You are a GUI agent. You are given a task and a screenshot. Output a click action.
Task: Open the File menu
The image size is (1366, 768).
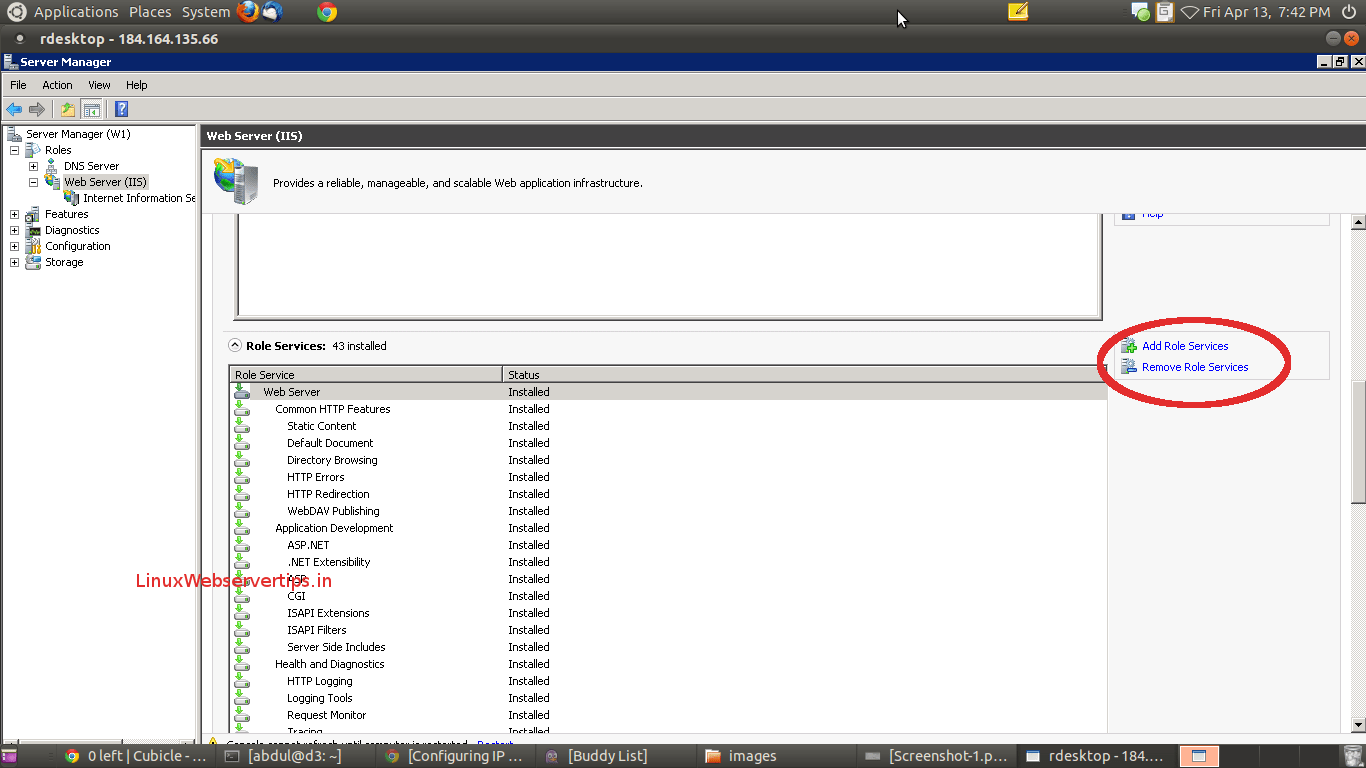pos(18,85)
